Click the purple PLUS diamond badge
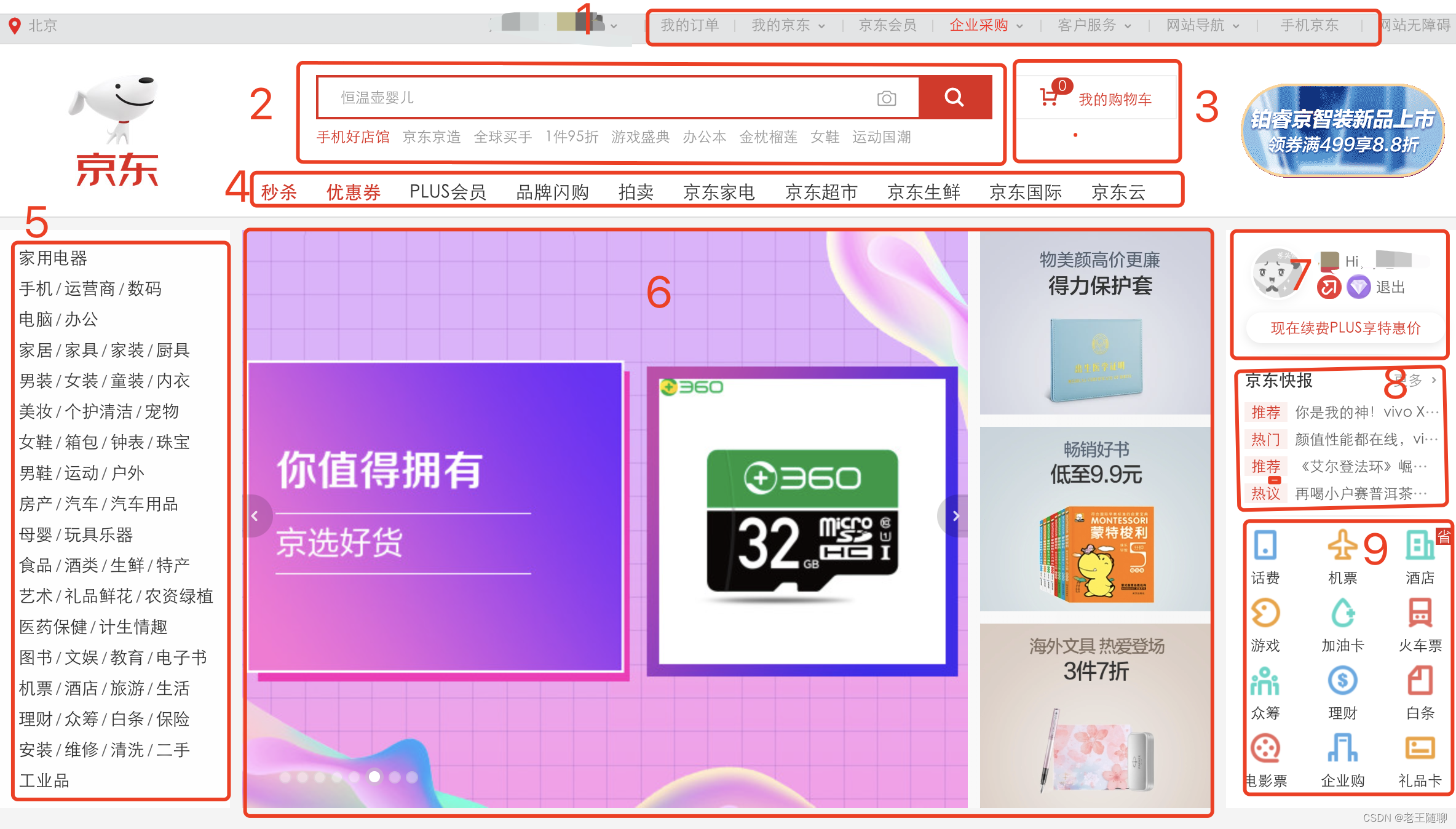This screenshot has height=829, width=1456. (1358, 287)
